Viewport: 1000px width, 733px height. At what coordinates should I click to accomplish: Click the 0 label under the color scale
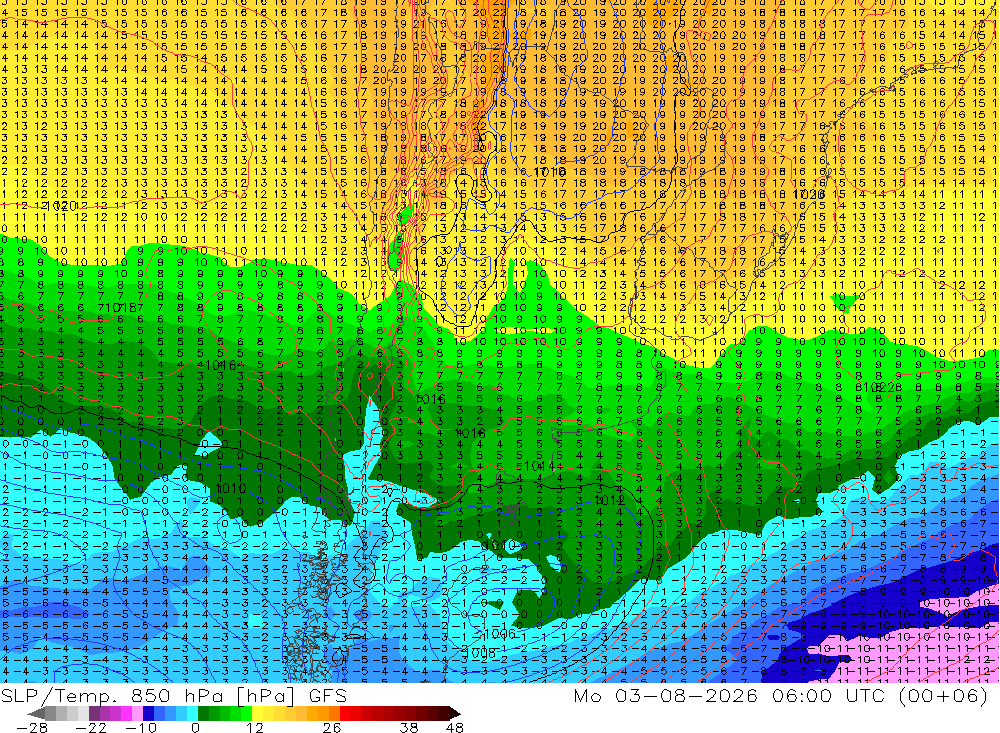[195, 727]
